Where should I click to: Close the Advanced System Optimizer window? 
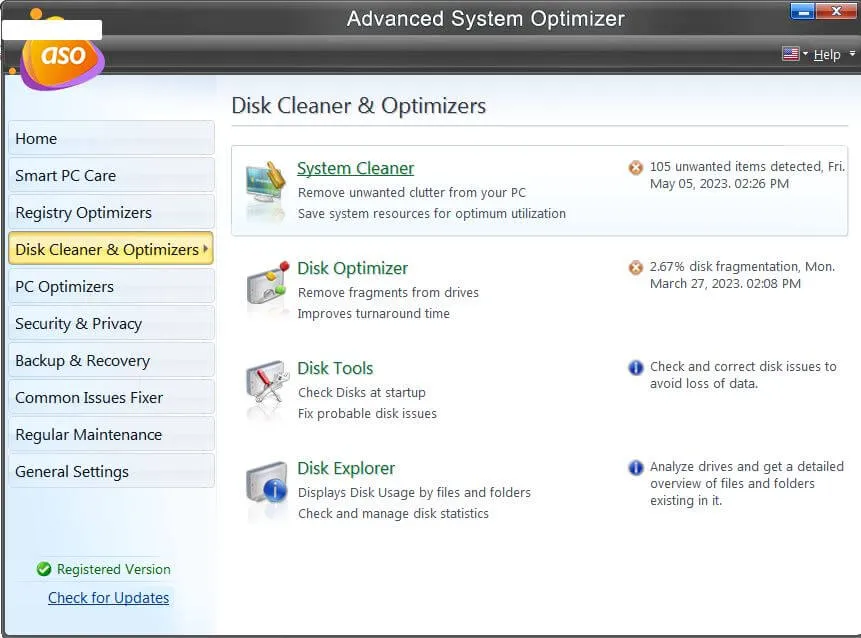coord(836,10)
